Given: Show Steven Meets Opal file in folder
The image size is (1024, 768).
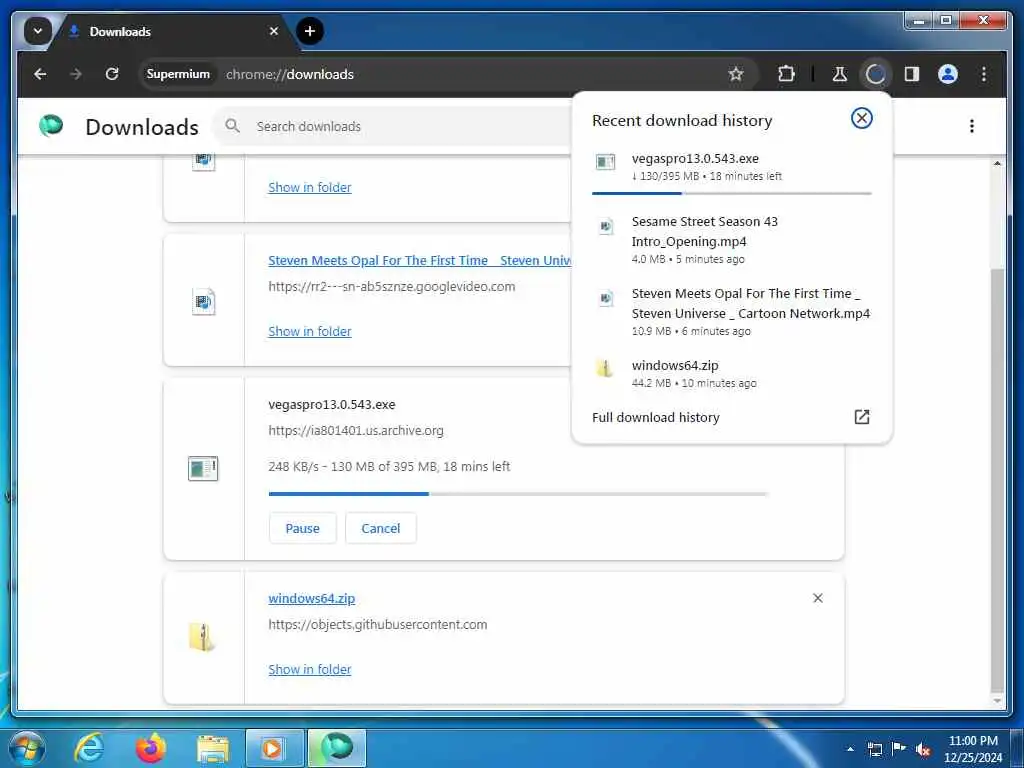Looking at the screenshot, I should [x=310, y=331].
